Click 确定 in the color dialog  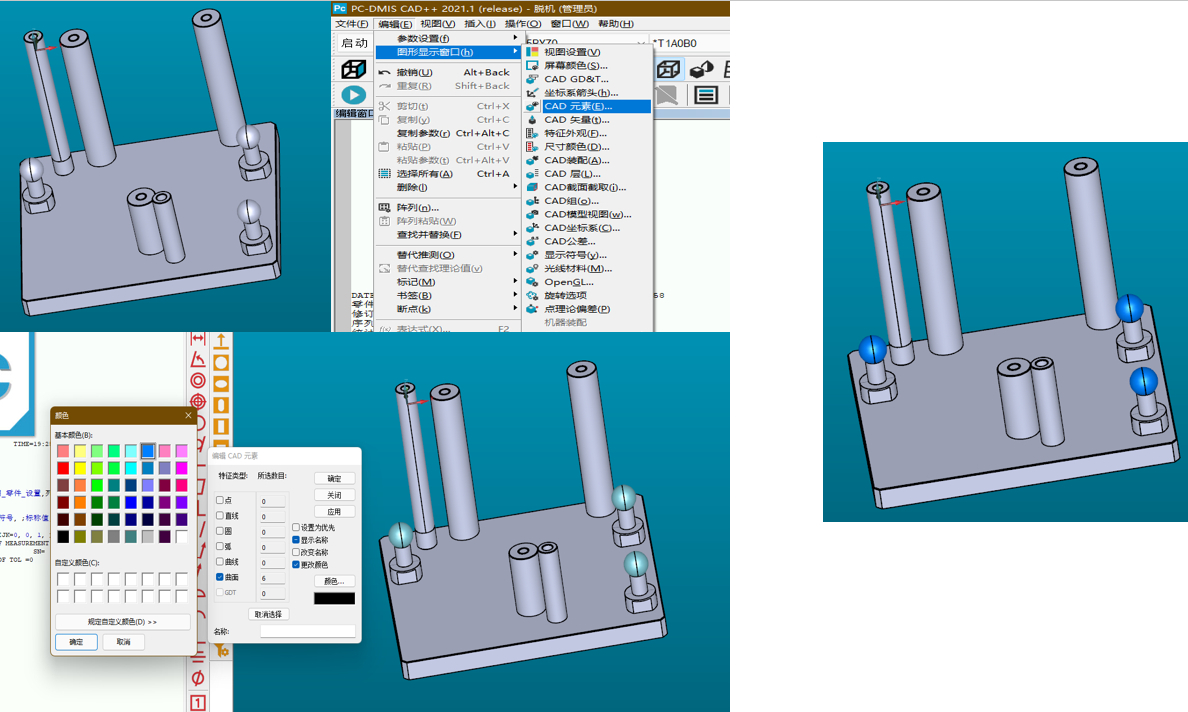click(76, 642)
